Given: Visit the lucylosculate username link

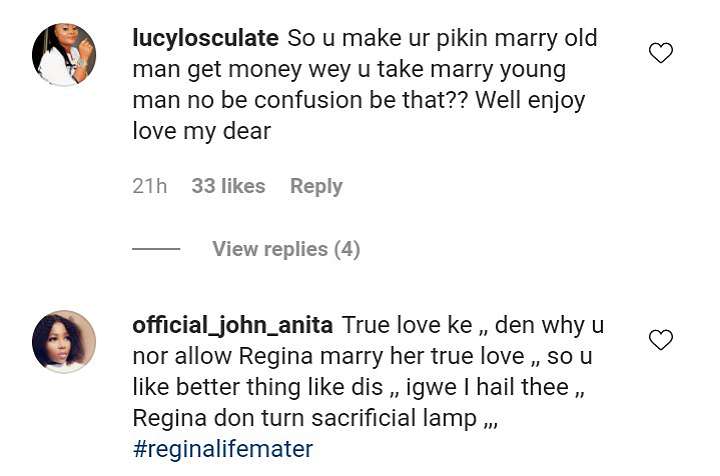Looking at the screenshot, I should tap(205, 39).
